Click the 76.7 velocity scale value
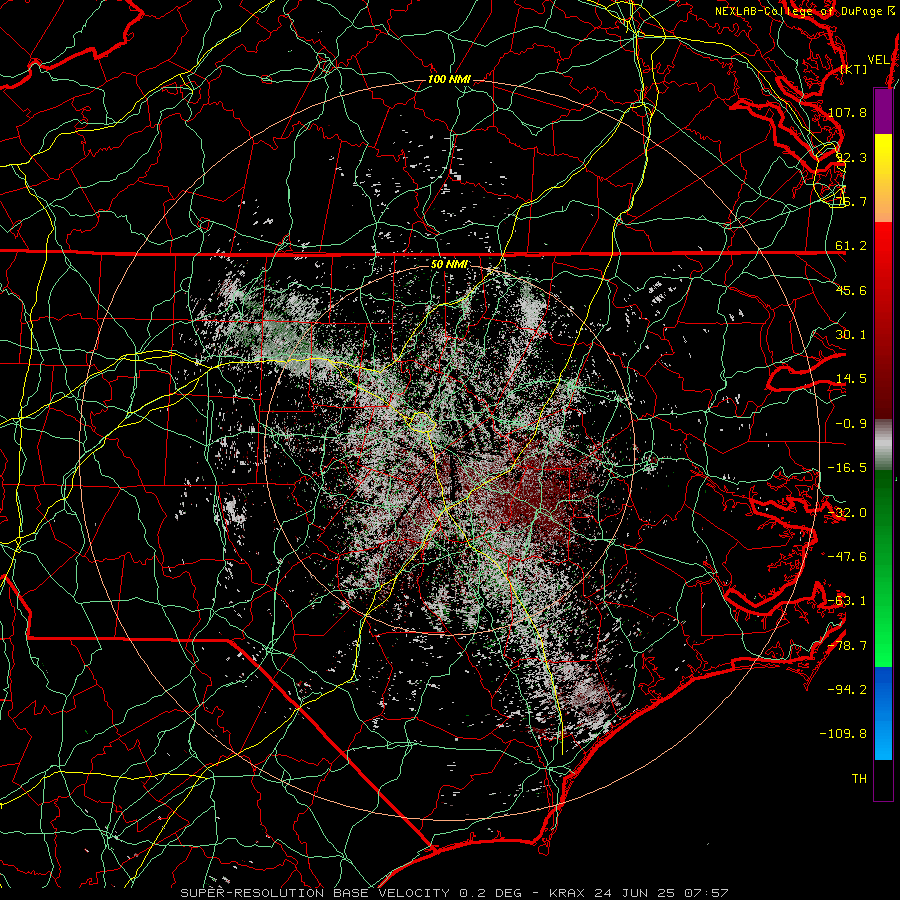 (851, 201)
